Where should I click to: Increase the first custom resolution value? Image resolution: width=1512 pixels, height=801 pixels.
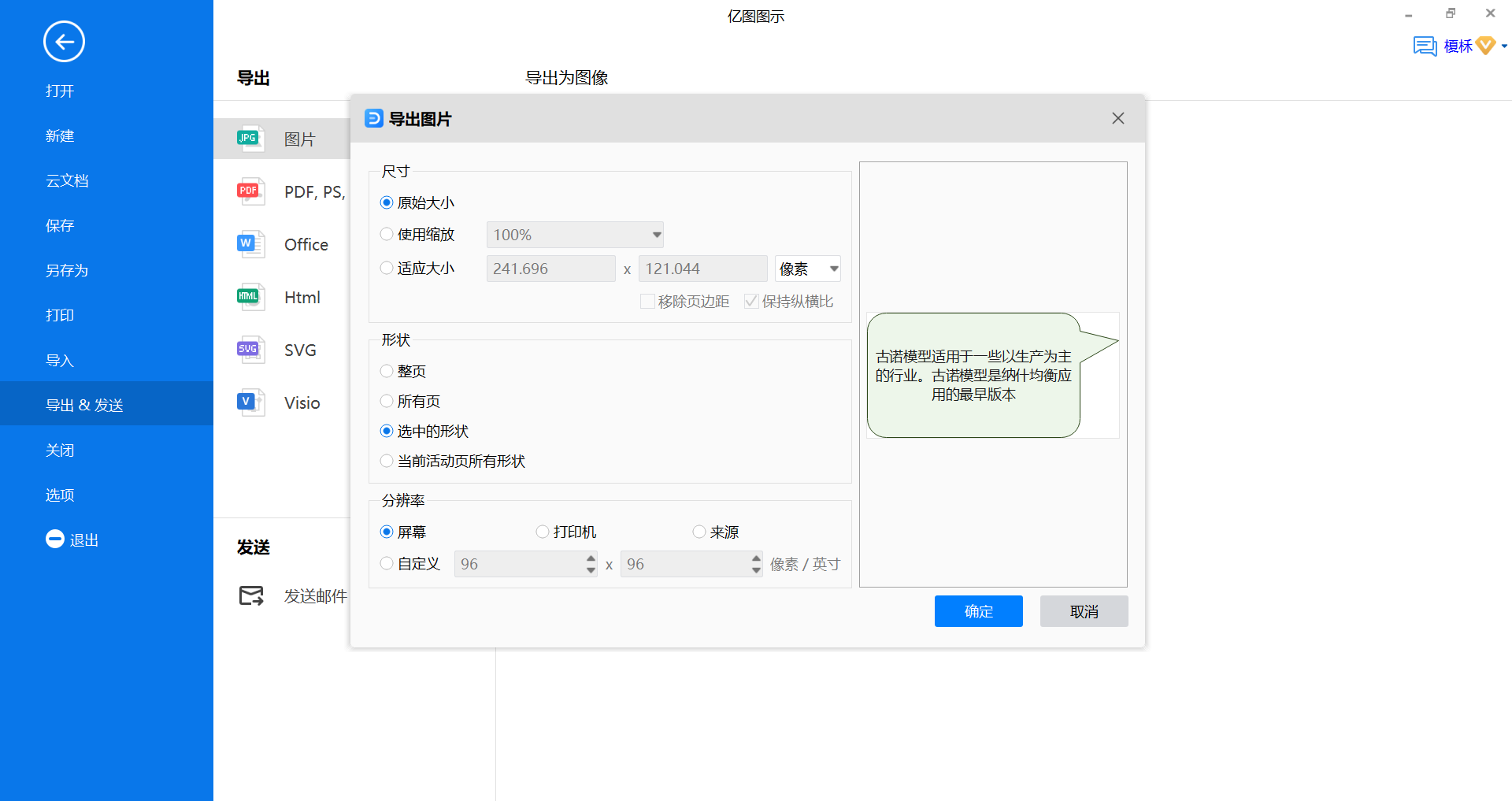[x=591, y=558]
